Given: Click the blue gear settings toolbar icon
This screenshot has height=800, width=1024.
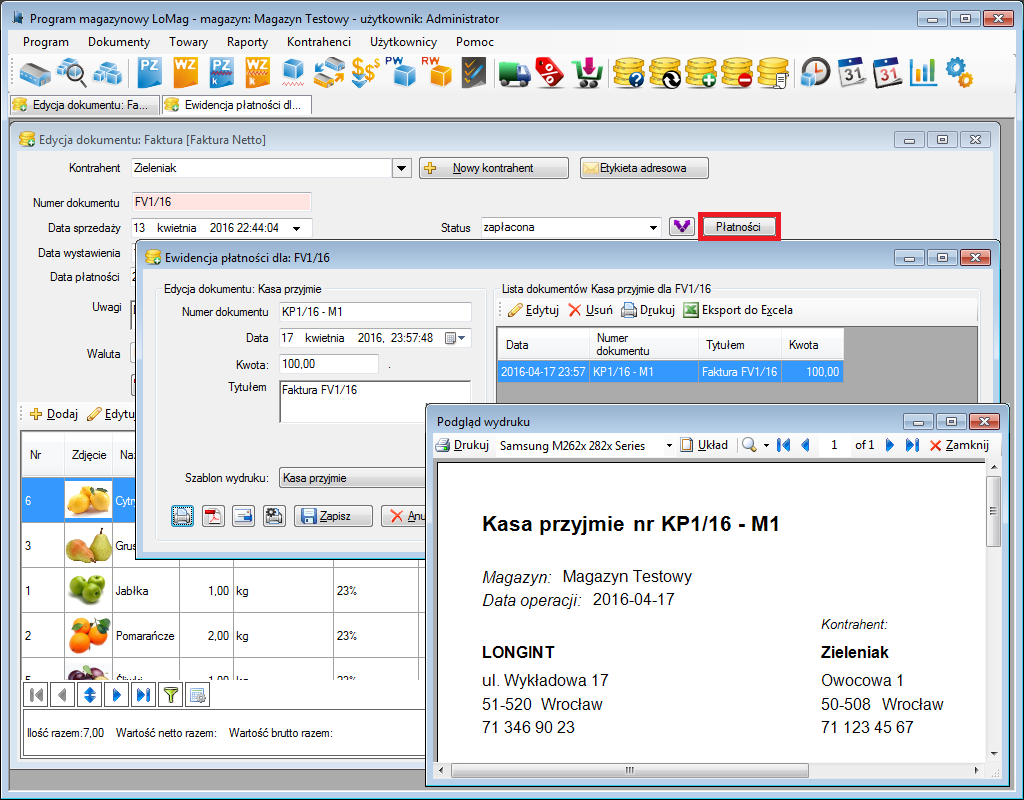Looking at the screenshot, I should [958, 73].
